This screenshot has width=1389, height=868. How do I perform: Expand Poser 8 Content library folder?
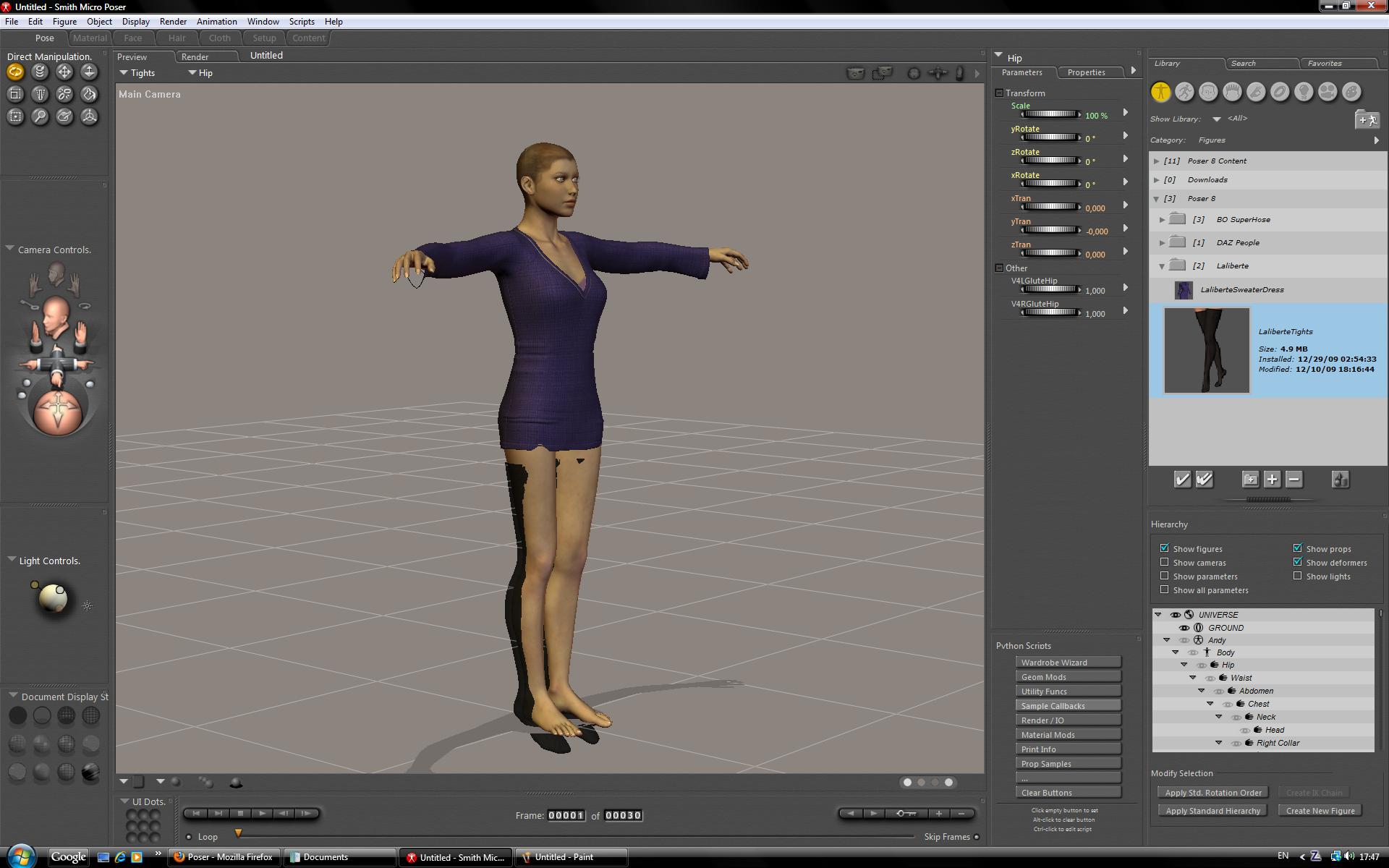coord(1157,161)
